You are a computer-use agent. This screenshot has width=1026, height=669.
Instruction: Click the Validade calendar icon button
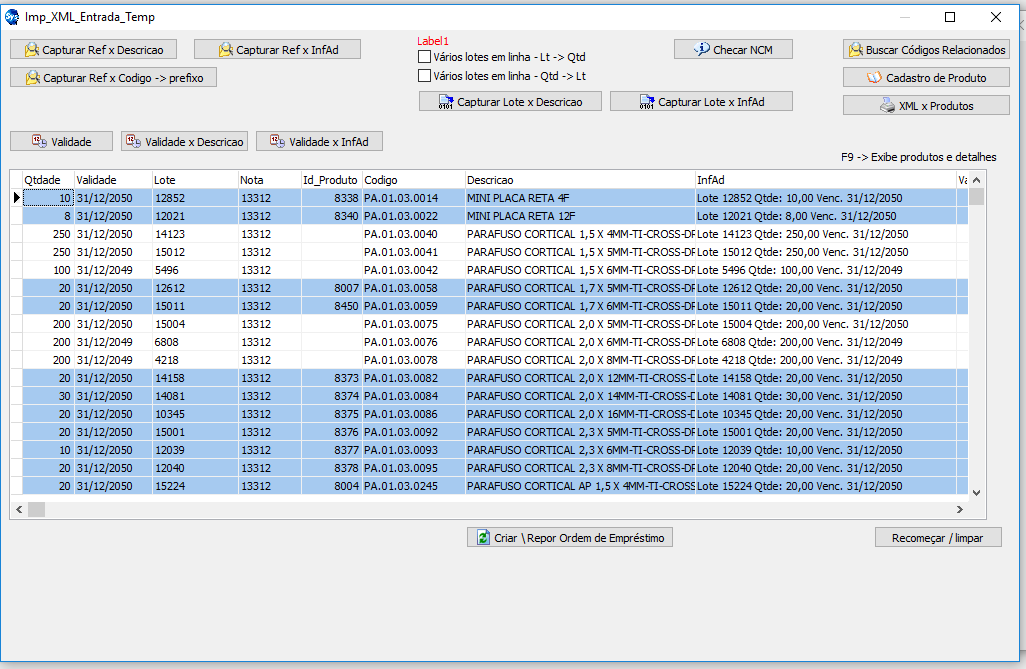click(x=39, y=142)
